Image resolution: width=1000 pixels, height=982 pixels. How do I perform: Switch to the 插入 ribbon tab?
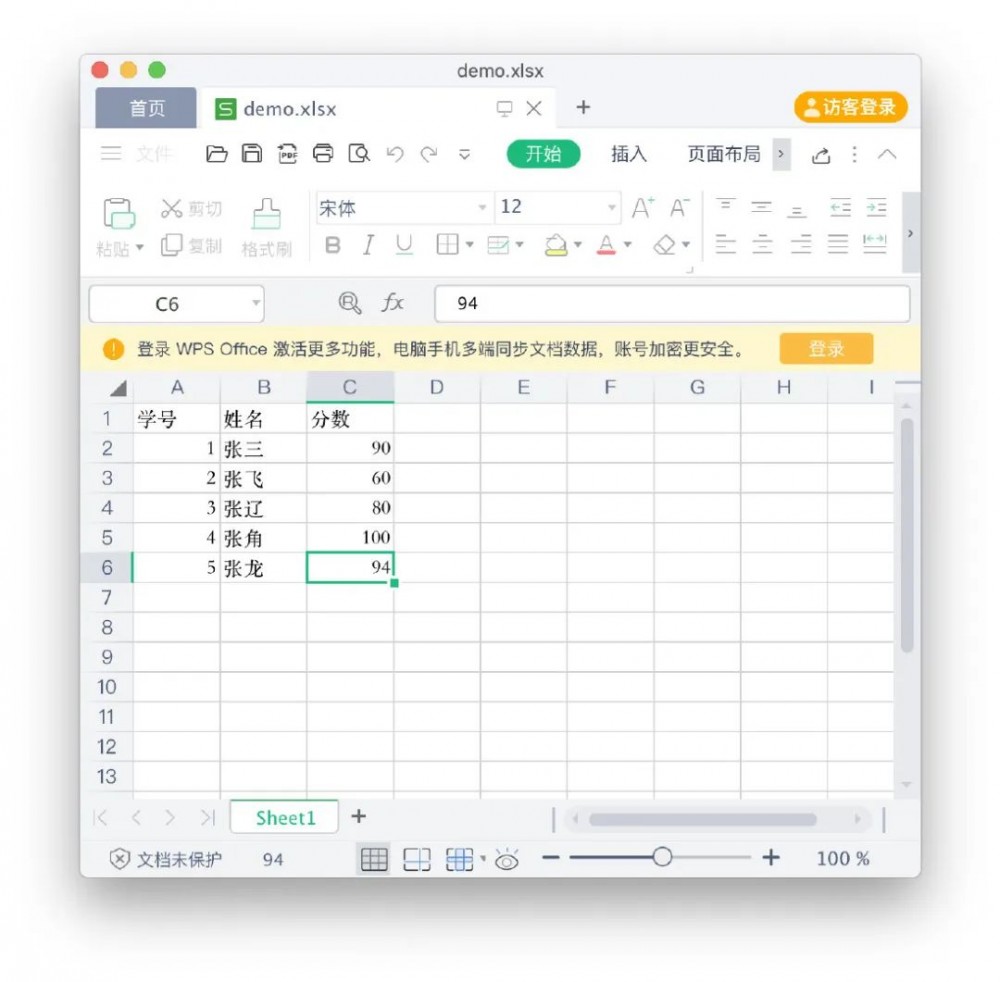pos(627,155)
